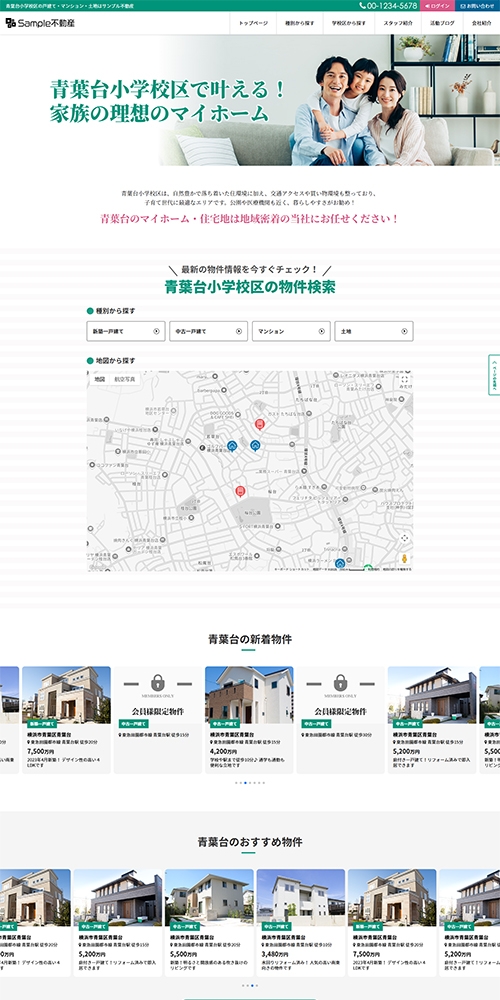The height and width of the screenshot is (1000, 500).
Task: Click arrow icon on 新築一戸建て button
Action: click(x=156, y=331)
